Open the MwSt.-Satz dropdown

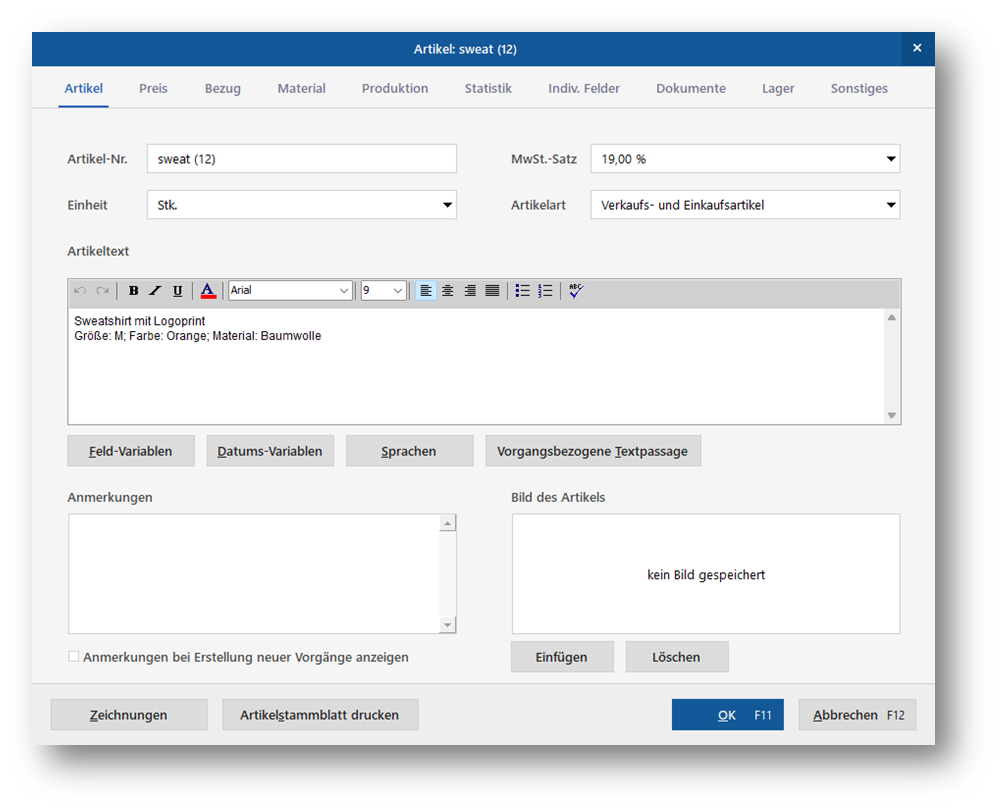click(x=890, y=159)
